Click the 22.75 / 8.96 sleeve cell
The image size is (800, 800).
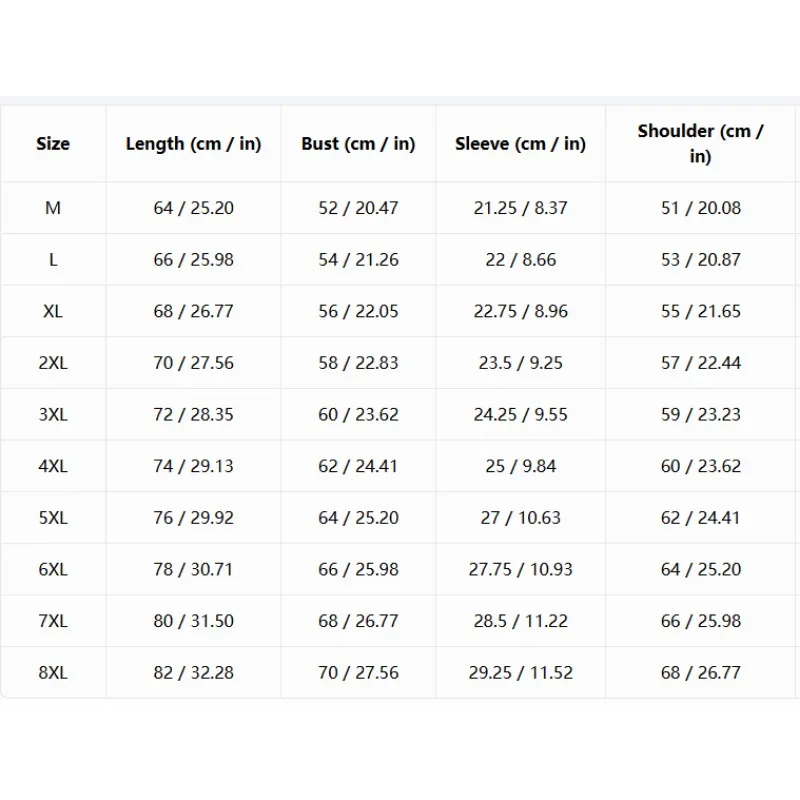[x=520, y=311]
